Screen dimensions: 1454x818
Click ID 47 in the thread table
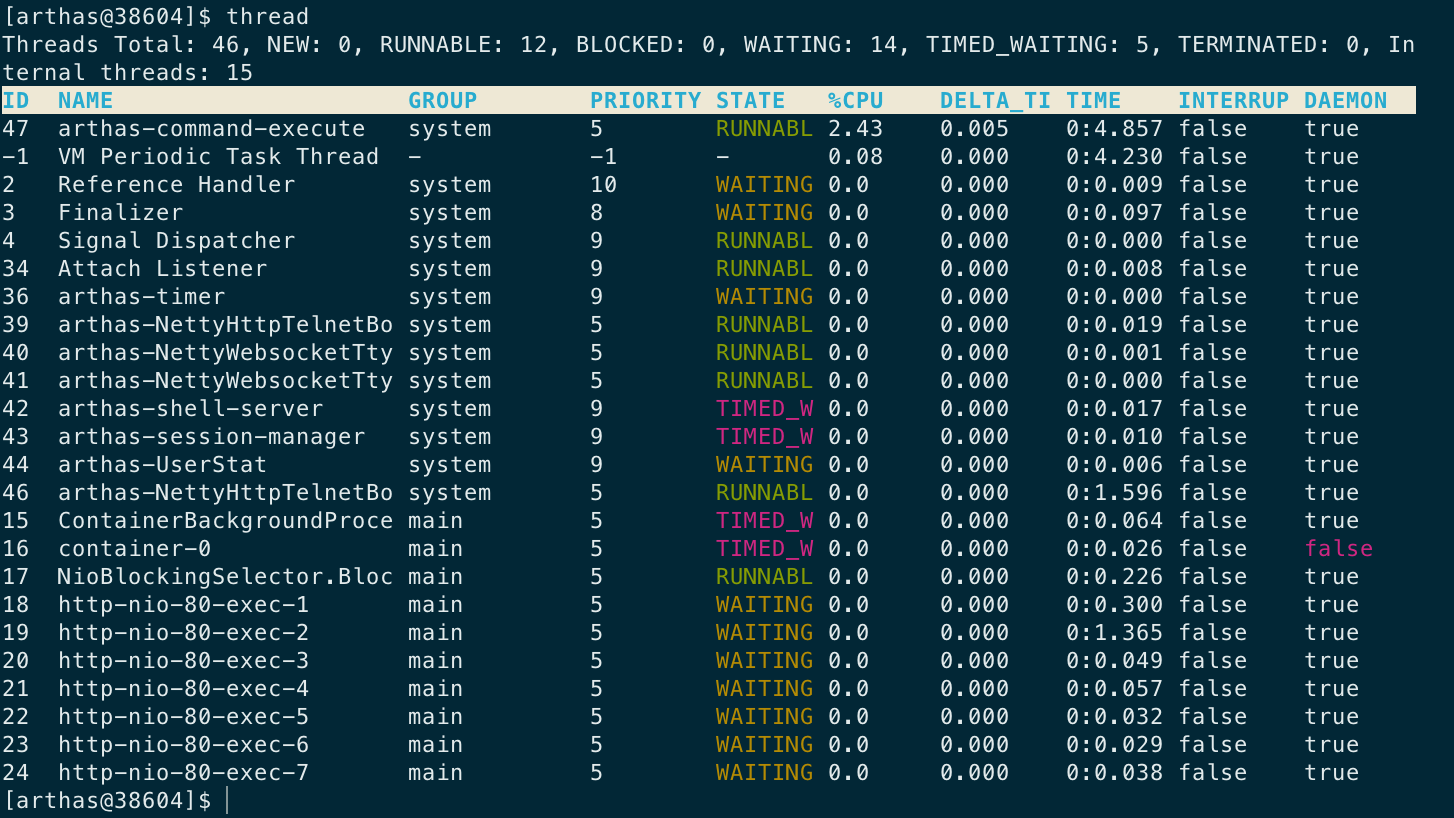(x=16, y=129)
